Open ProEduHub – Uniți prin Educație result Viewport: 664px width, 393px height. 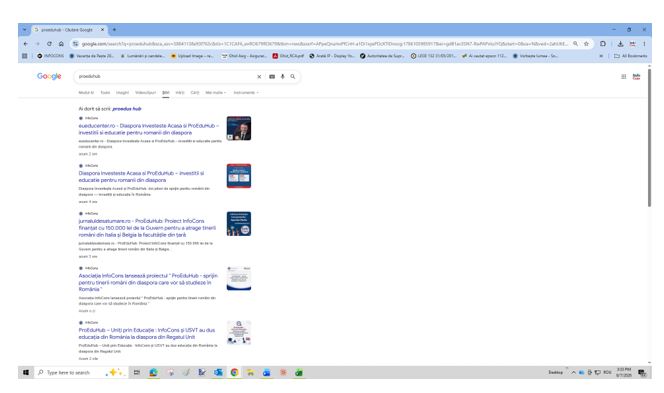(147, 333)
